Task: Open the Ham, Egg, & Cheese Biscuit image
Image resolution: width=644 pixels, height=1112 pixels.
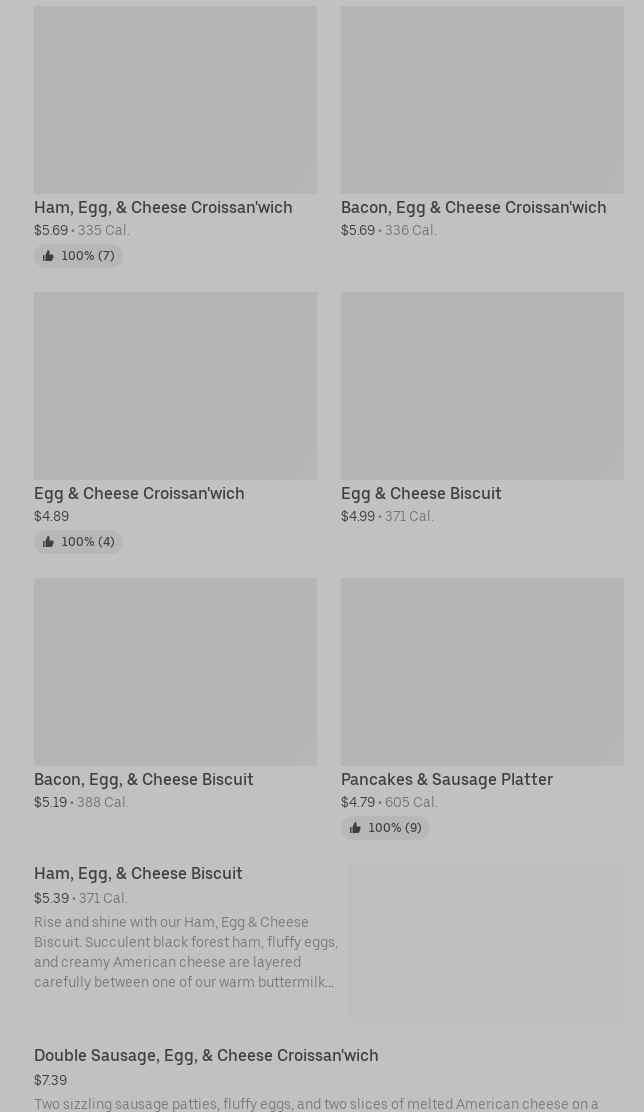Action: (x=486, y=943)
